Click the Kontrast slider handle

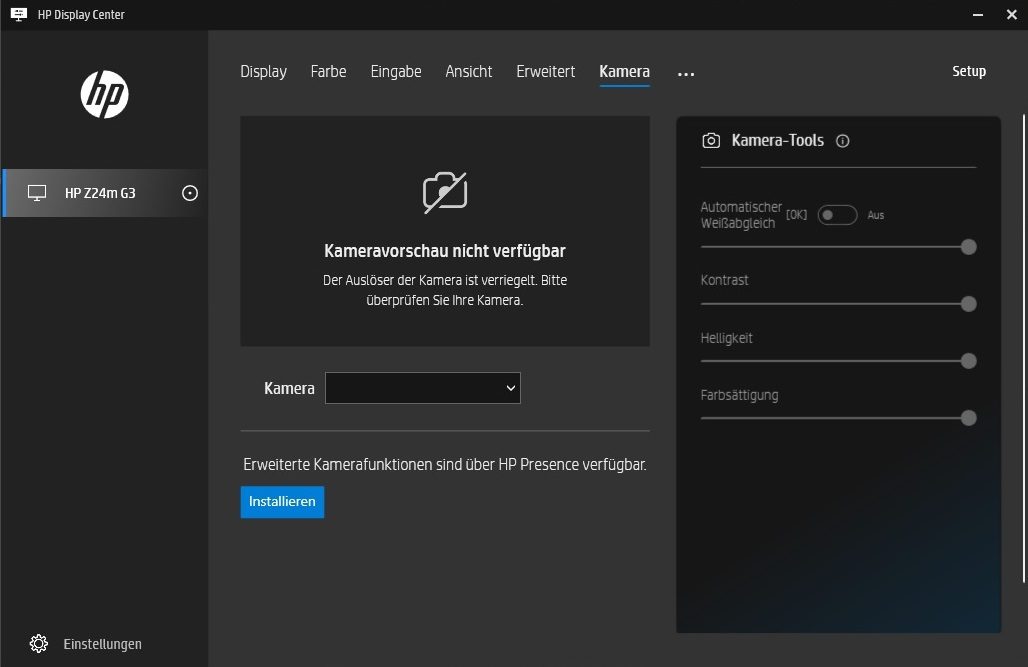point(968,304)
